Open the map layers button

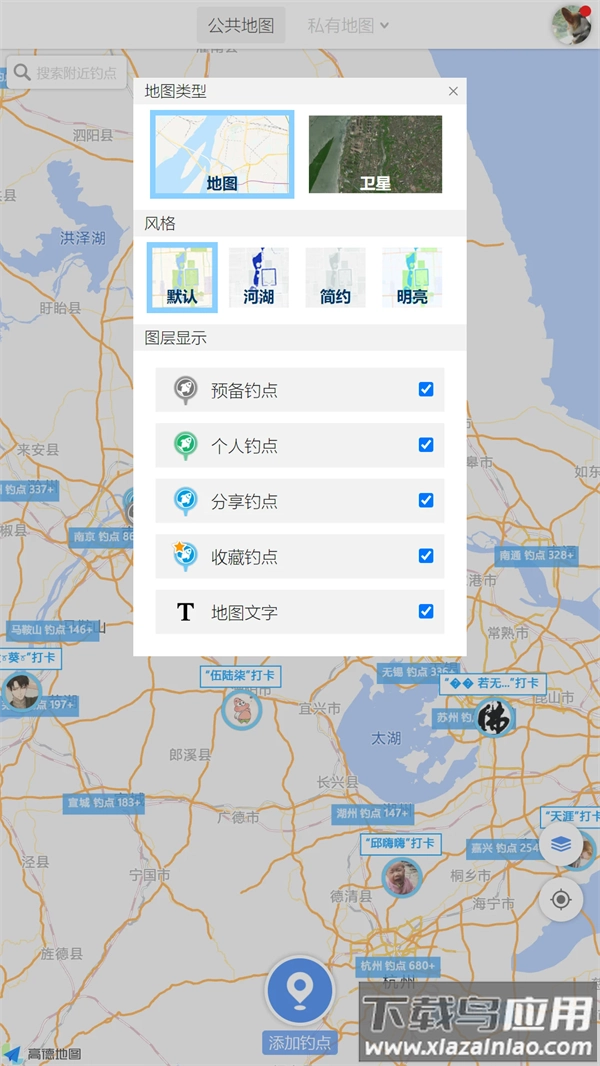coord(561,844)
